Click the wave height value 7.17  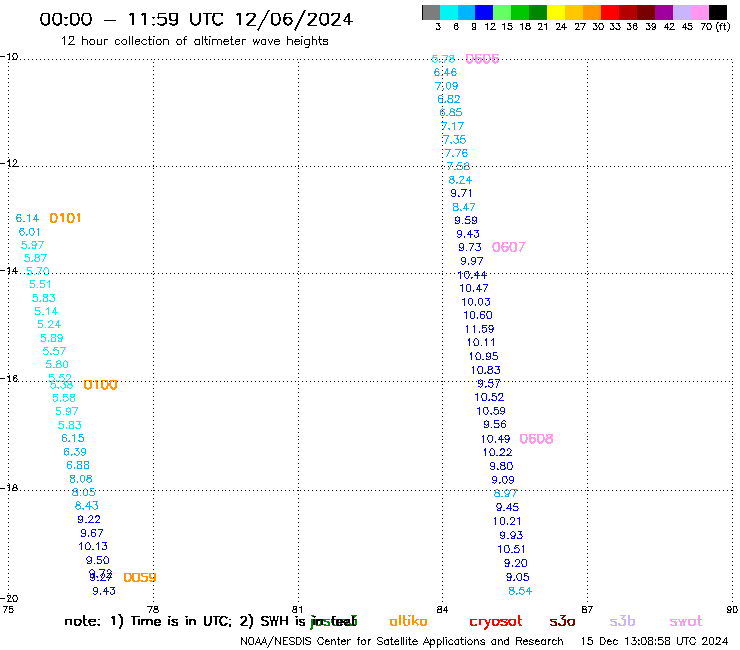[x=453, y=126]
